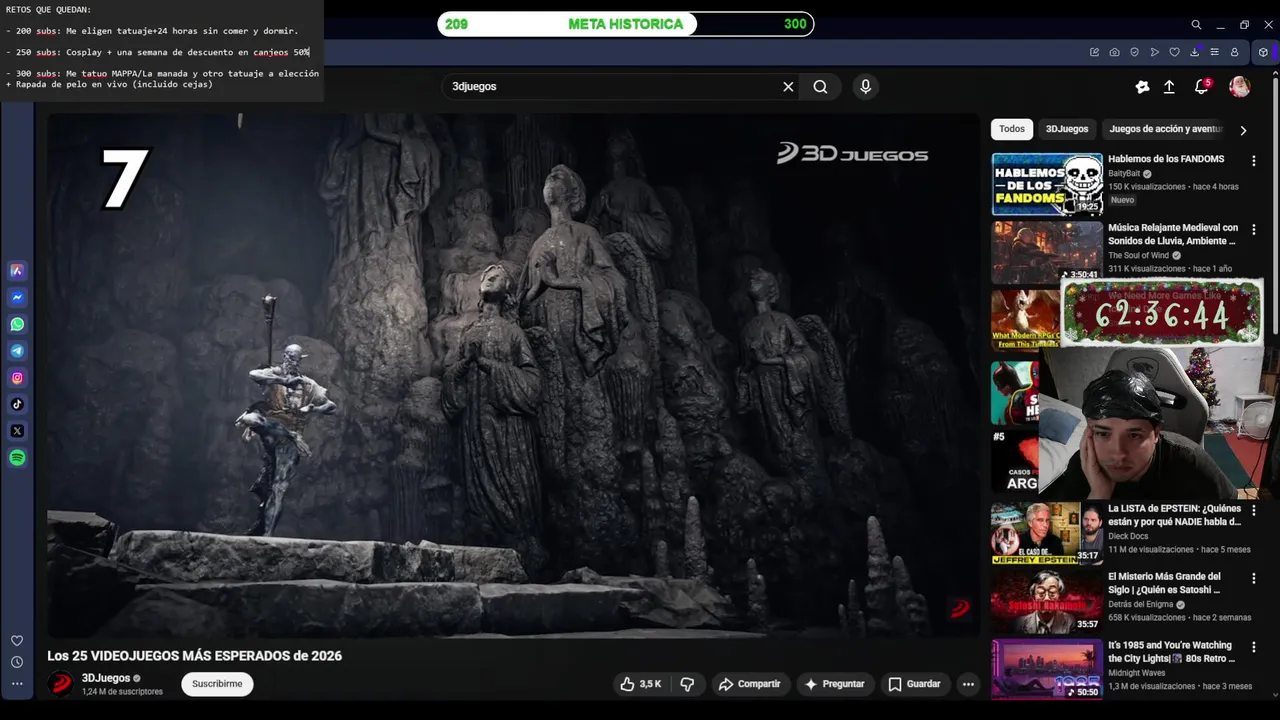Open YouTube notifications bell
Screen dimensions: 1280x720
coord(1201,87)
